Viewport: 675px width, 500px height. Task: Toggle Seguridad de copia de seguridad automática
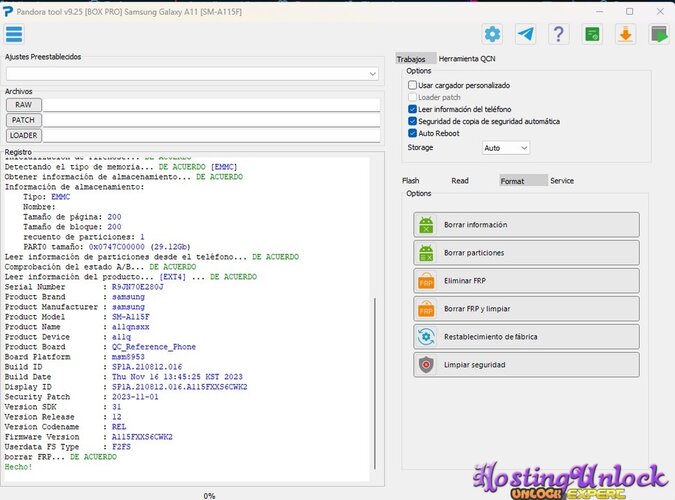click(x=412, y=121)
